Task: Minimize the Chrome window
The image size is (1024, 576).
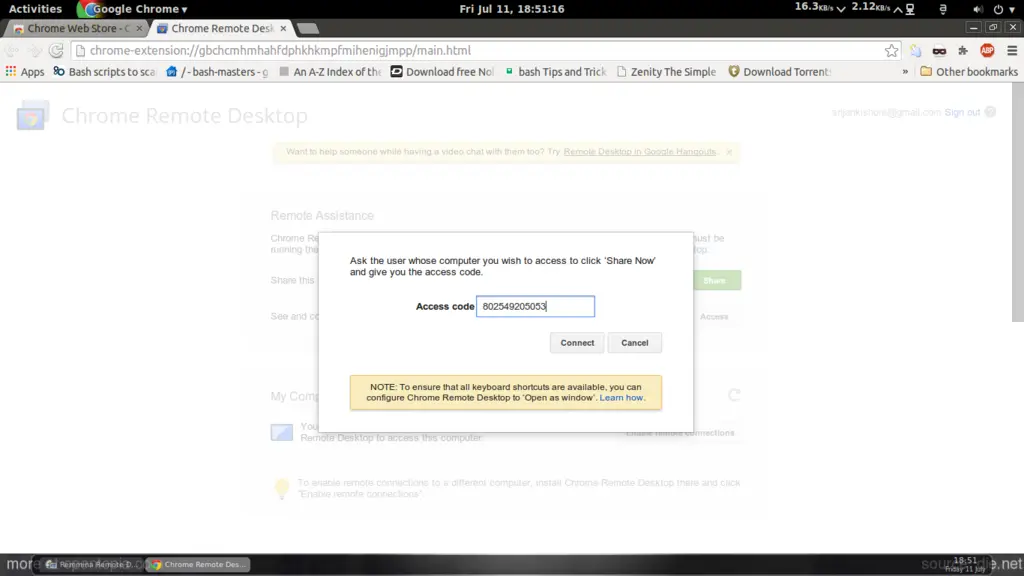Action: (973, 27)
